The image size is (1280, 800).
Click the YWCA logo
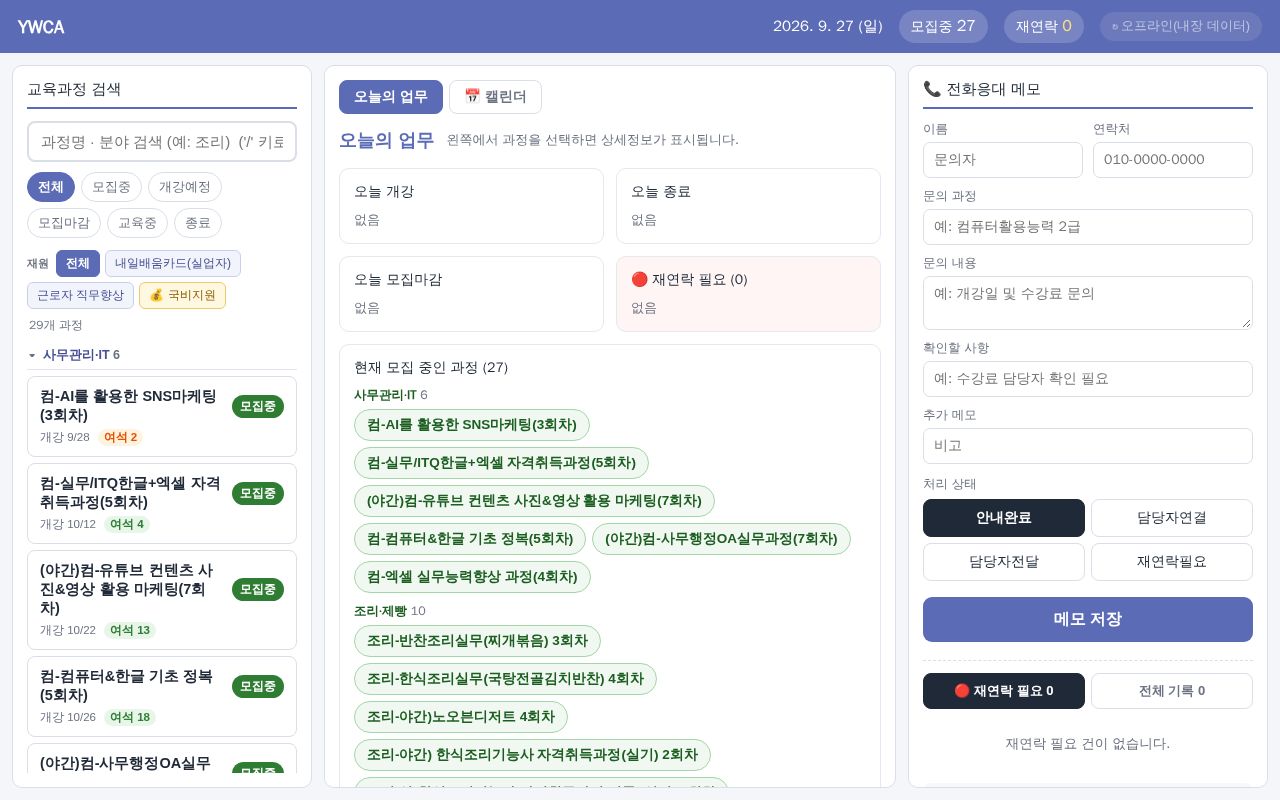click(41, 27)
